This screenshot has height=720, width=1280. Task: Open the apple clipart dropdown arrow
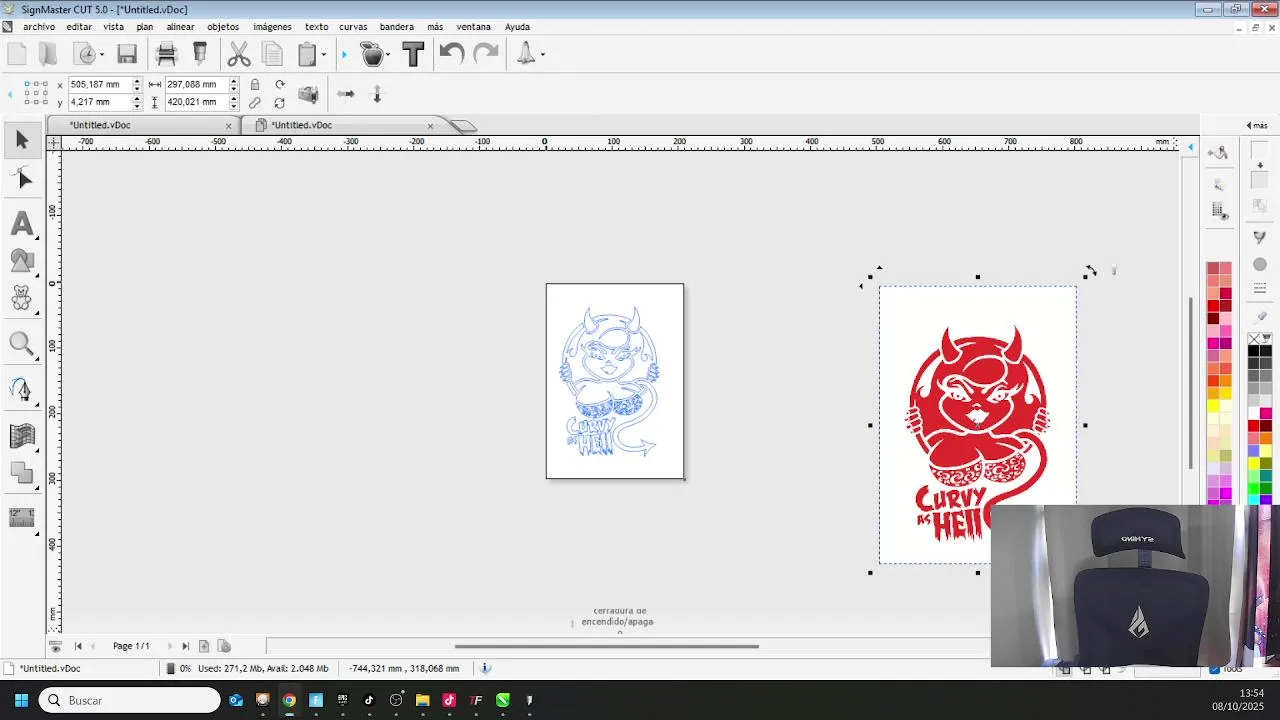tap(388, 55)
